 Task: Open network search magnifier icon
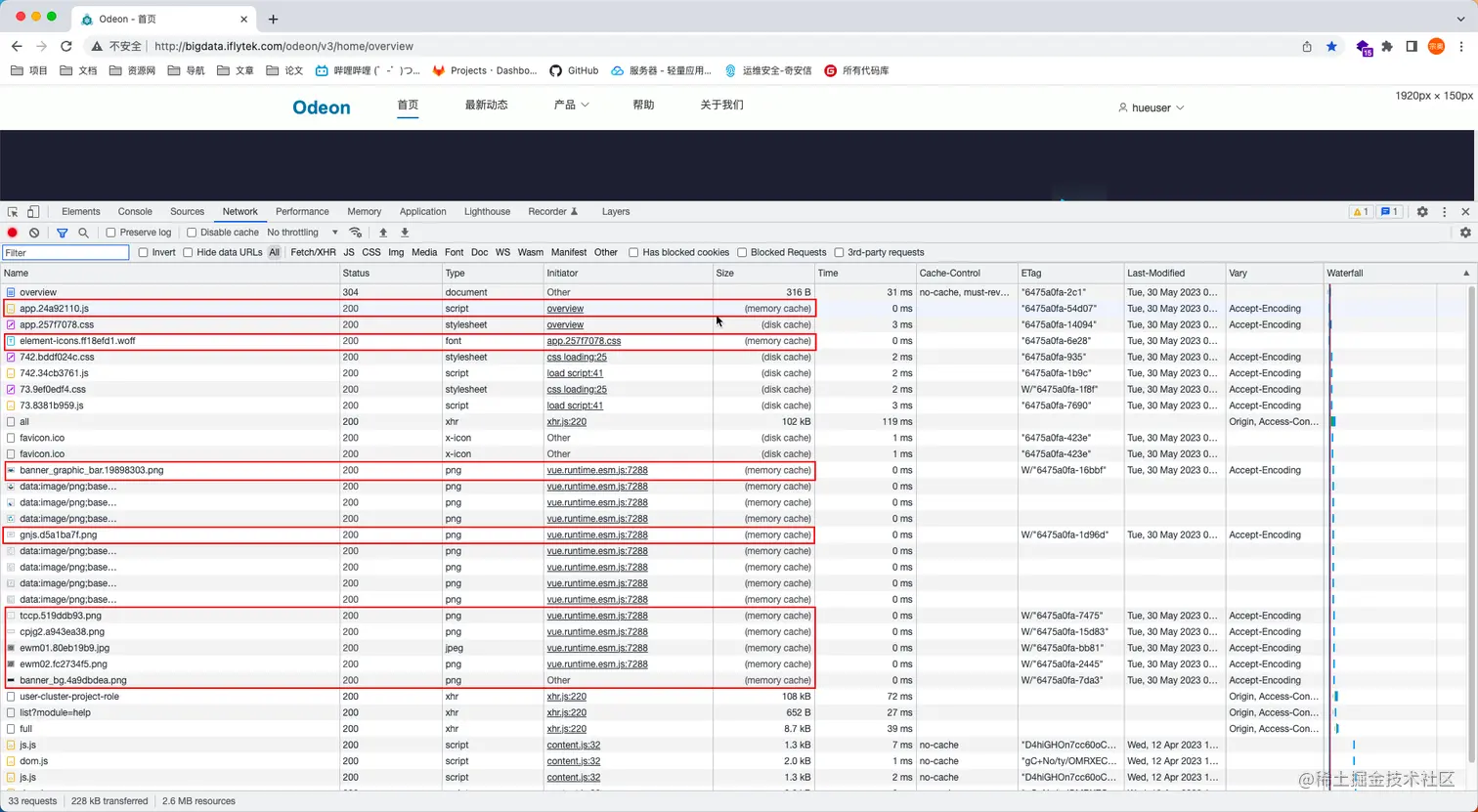point(83,233)
